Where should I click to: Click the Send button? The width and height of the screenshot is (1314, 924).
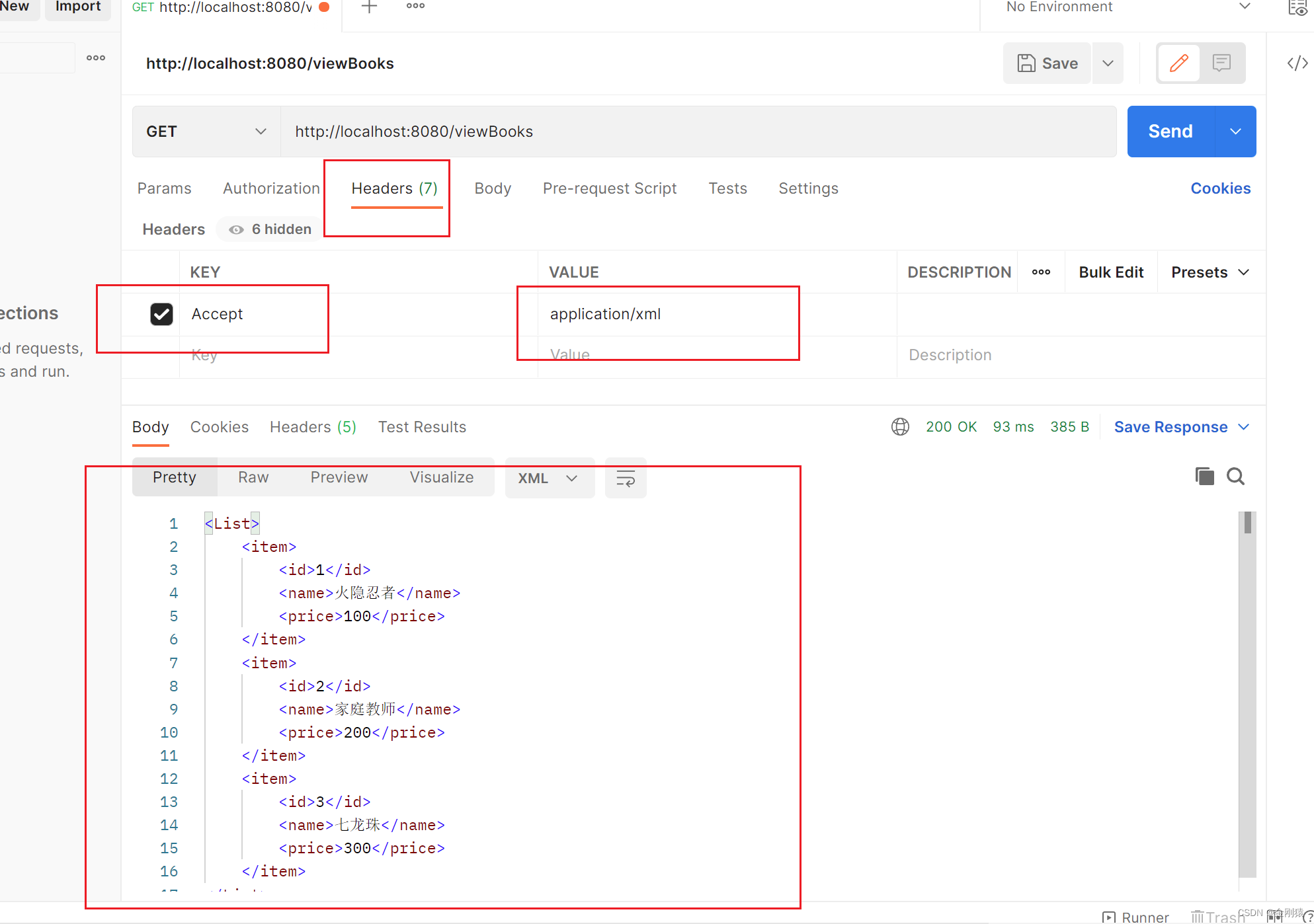pos(1169,131)
